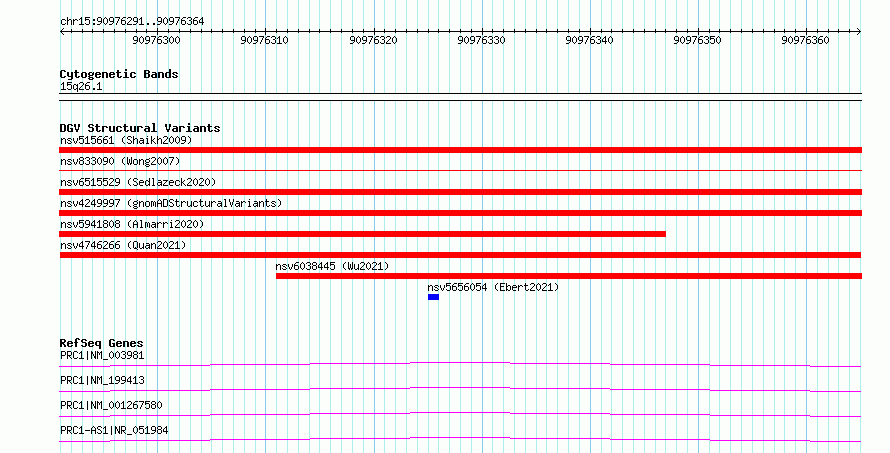Image resolution: width=890 pixels, height=453 pixels.
Task: Open the PRC1-AS1|NR_051984 gene label
Action: click(114, 430)
